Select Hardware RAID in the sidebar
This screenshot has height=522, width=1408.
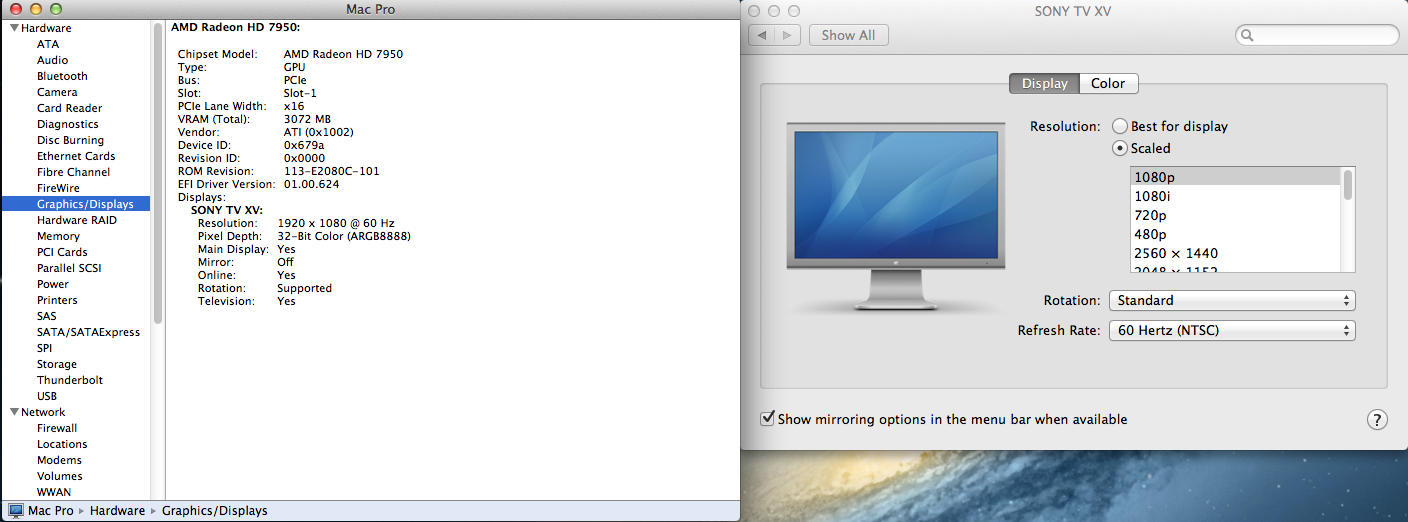77,220
